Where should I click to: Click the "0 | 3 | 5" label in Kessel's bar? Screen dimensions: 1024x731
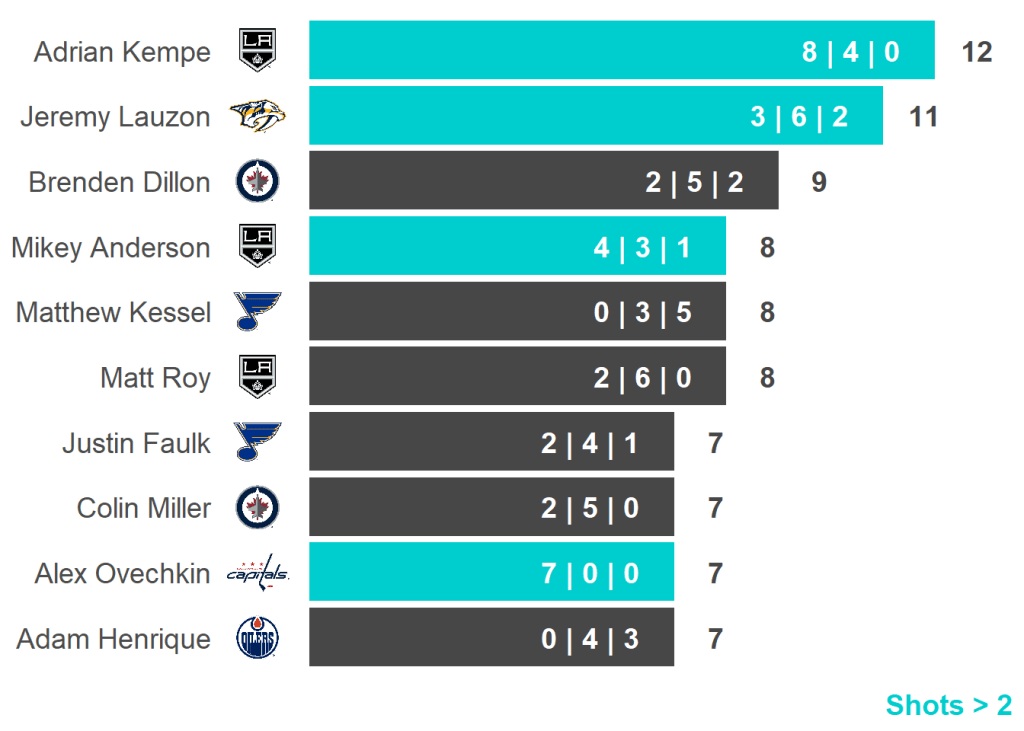[642, 313]
